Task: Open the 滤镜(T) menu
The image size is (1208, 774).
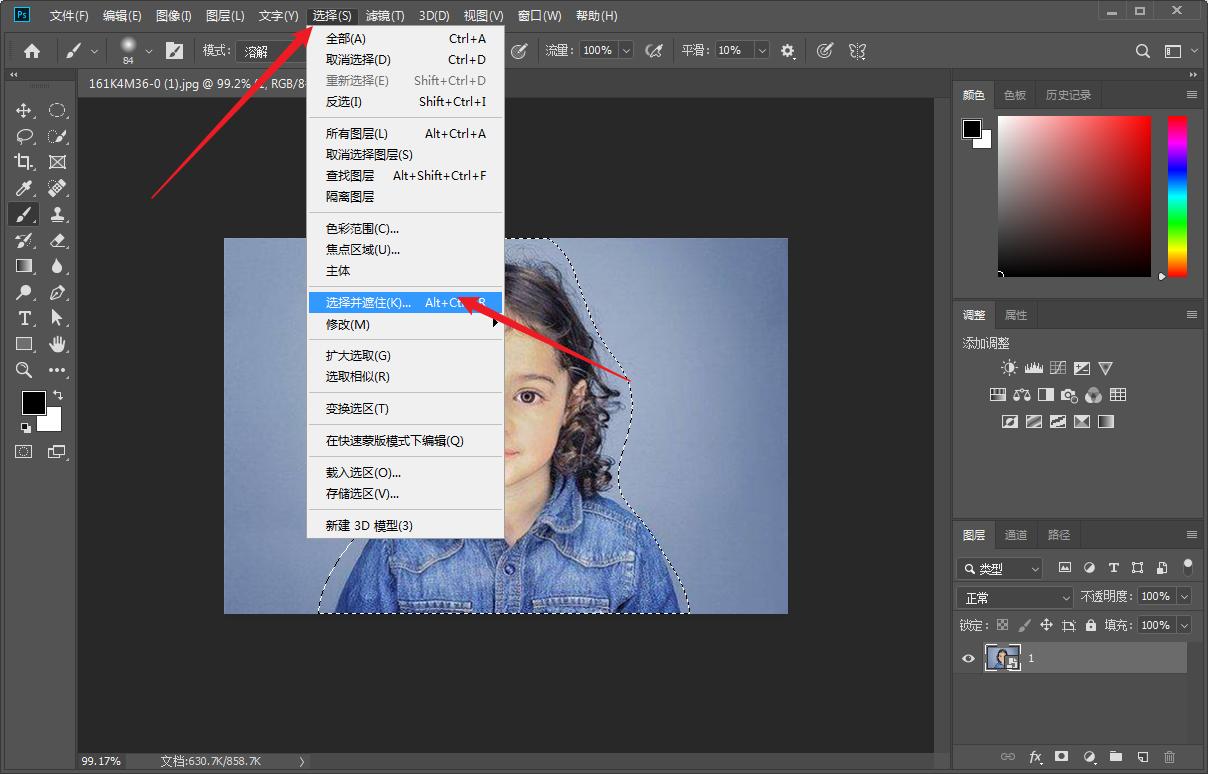Action: click(385, 16)
